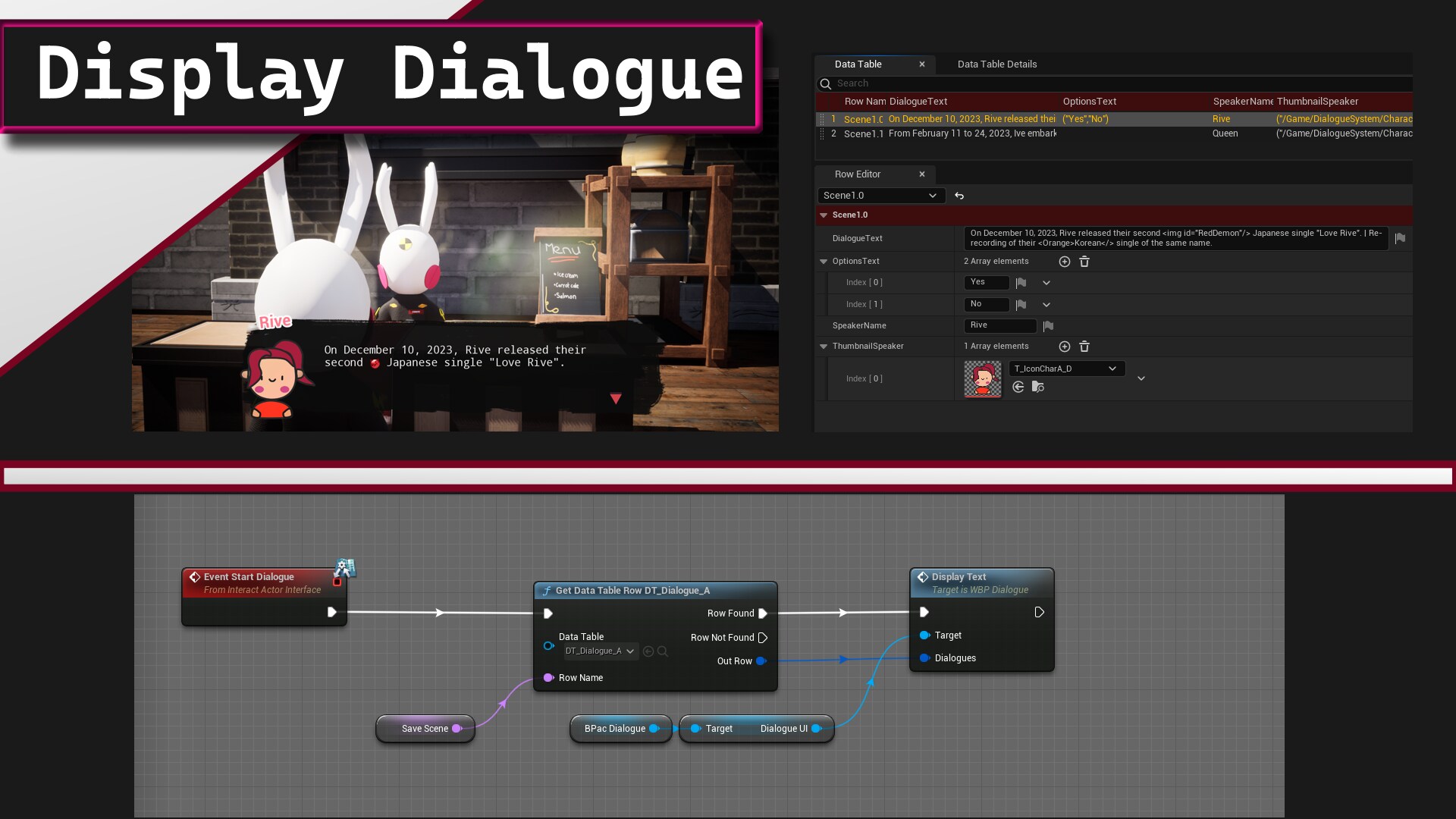
Task: Click the reset arrow beside the Scene1.0 selector
Action: 959,196
